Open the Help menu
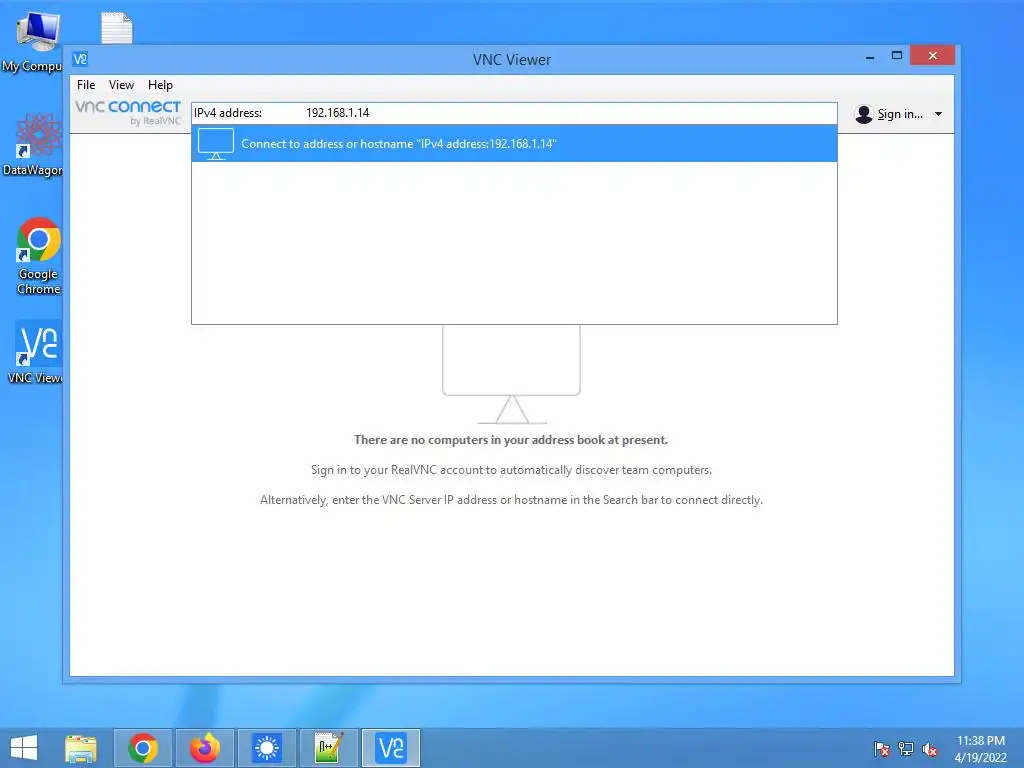Viewport: 1024px width, 768px height. pos(160,85)
